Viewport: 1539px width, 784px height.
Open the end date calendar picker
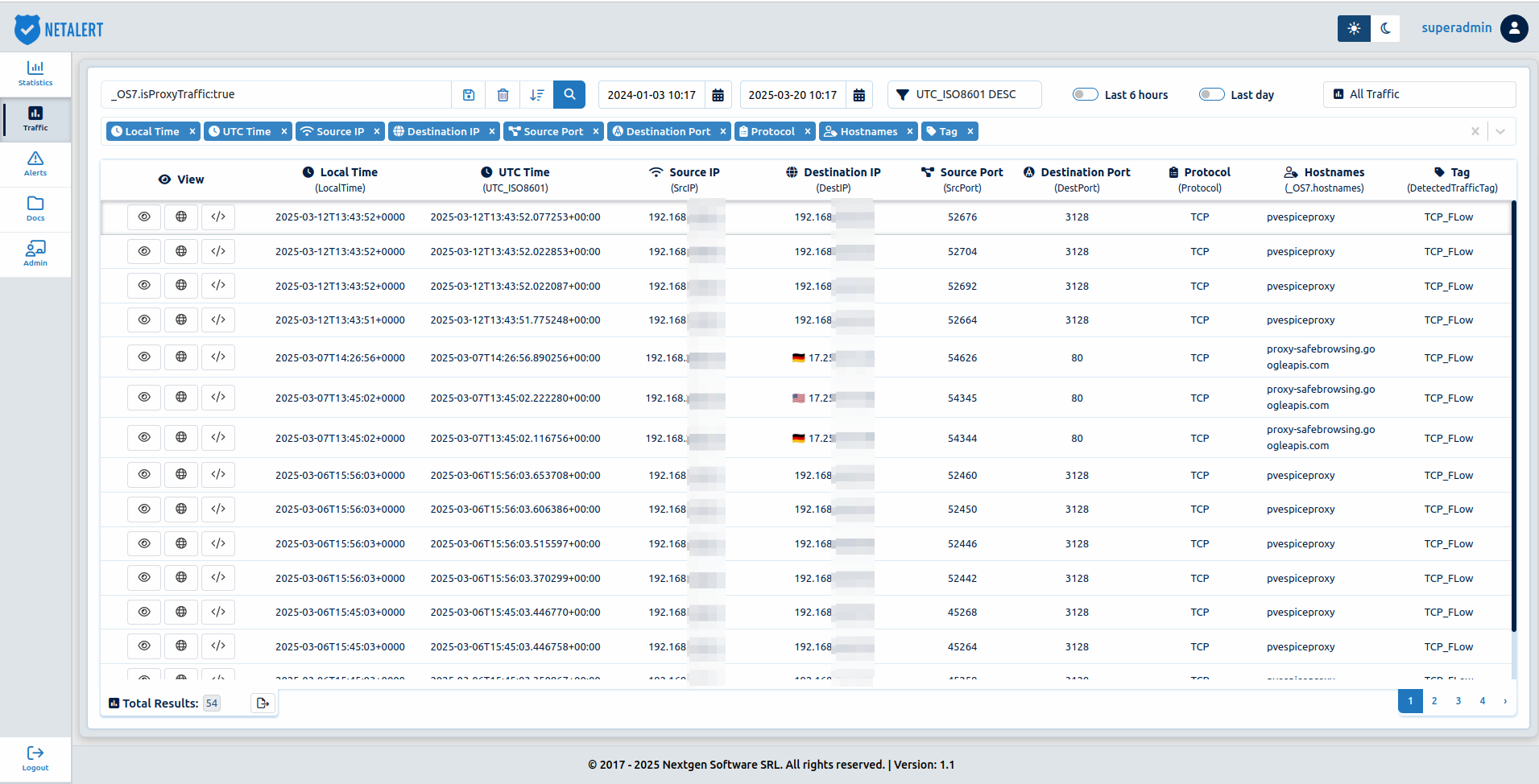[859, 95]
